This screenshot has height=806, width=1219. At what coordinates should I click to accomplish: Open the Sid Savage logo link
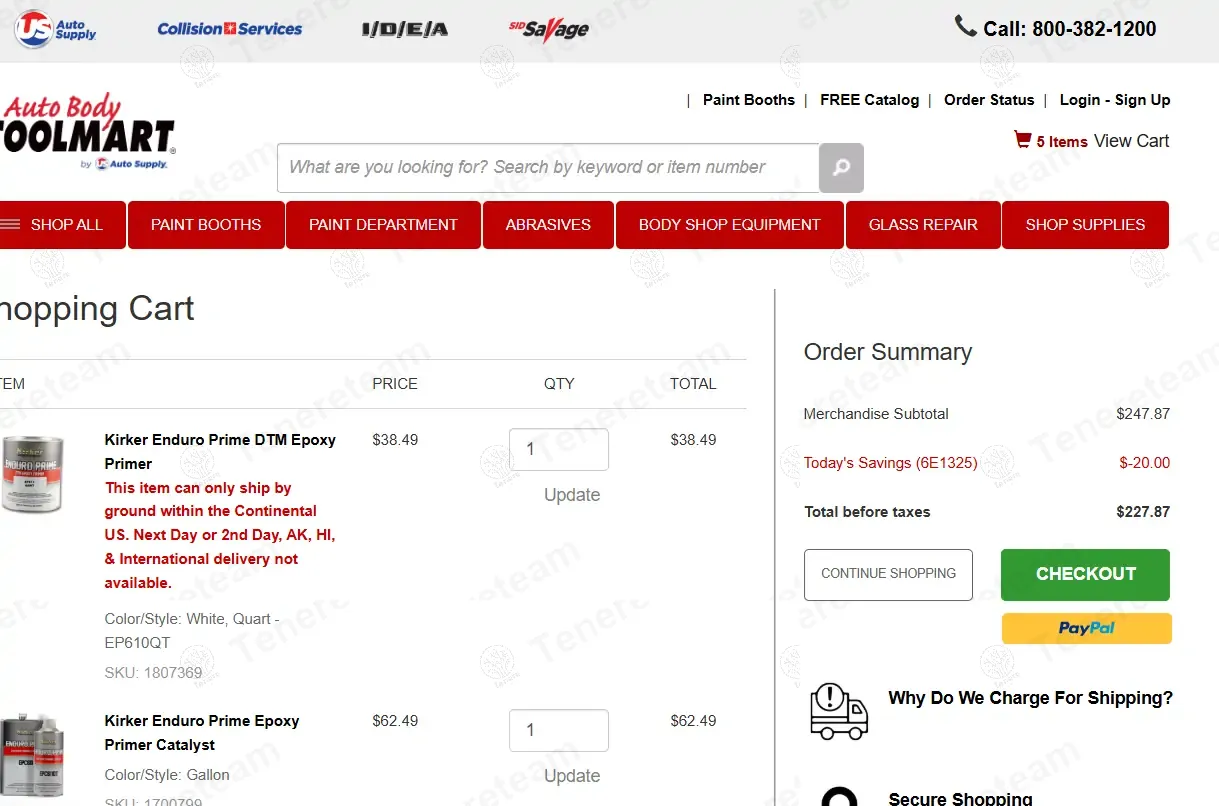(x=548, y=30)
